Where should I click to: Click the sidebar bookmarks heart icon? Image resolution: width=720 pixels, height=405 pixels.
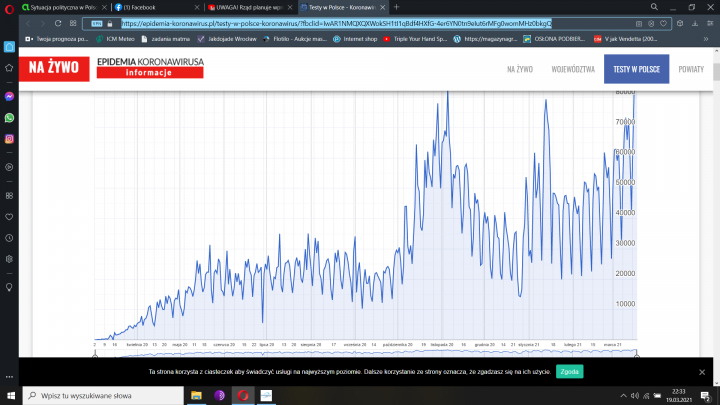(x=9, y=216)
